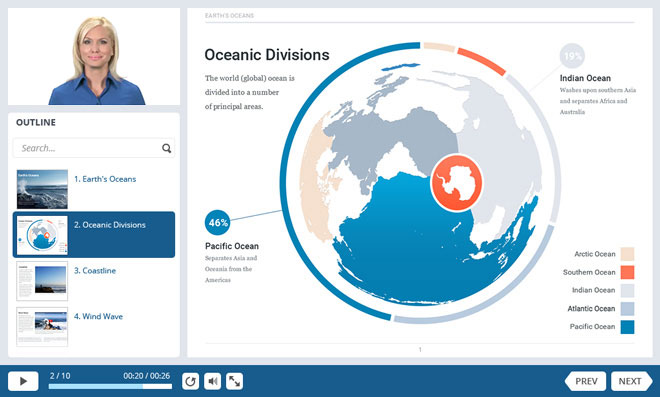660x397 pixels.
Task: Click the '00:20 / 00:26' time display
Action: [x=146, y=376]
